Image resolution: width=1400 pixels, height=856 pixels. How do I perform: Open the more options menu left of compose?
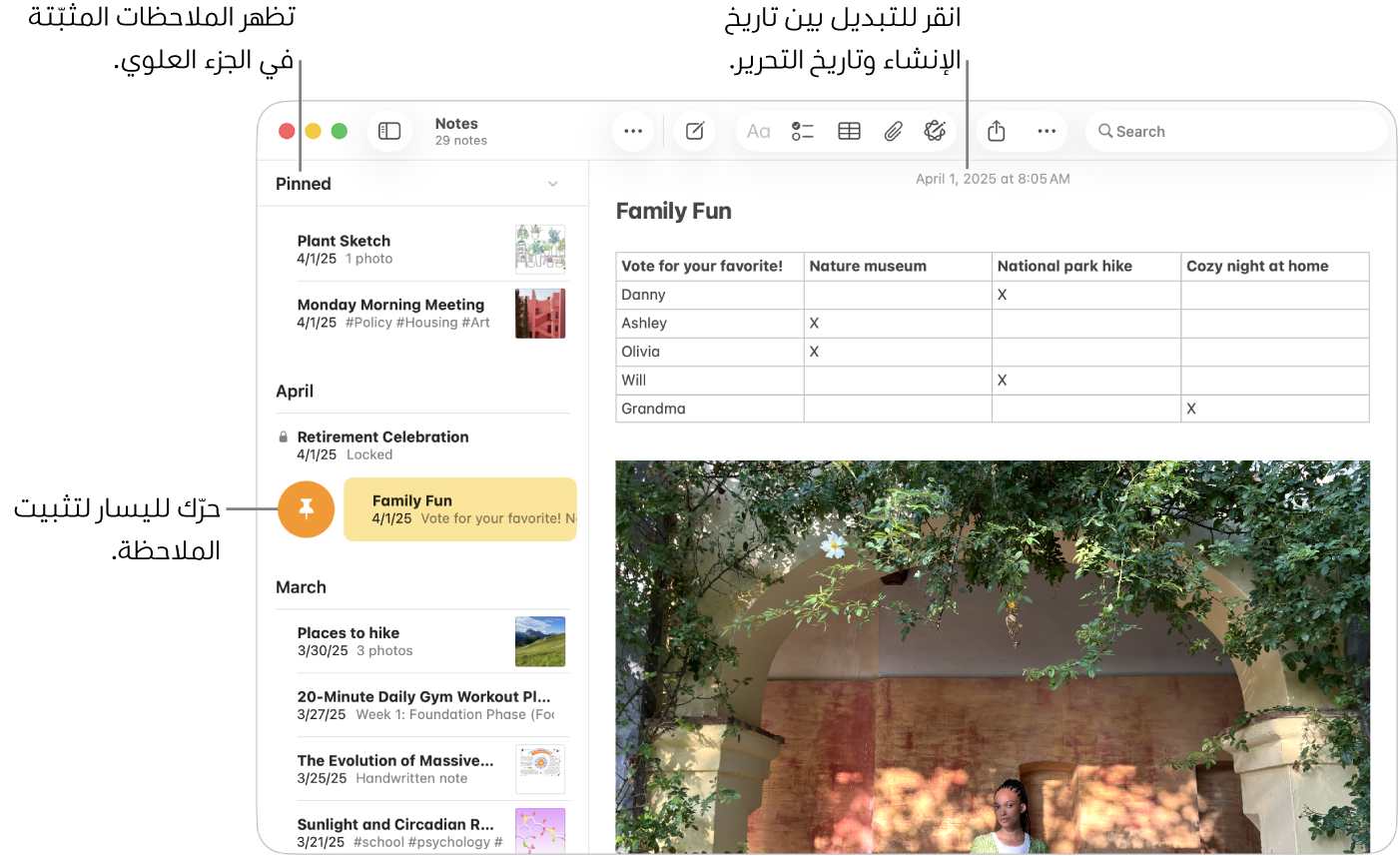pyautogui.click(x=633, y=131)
